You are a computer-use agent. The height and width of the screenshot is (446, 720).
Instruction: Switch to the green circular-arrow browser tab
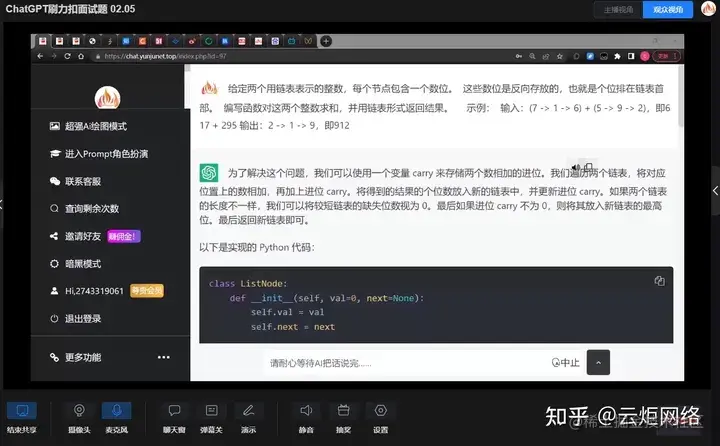[208, 41]
